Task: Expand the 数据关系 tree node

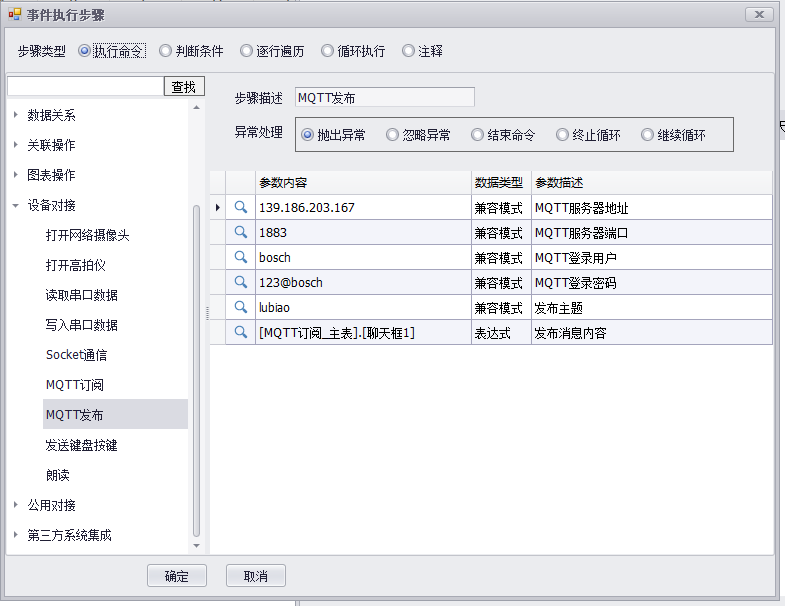Action: (x=16, y=115)
